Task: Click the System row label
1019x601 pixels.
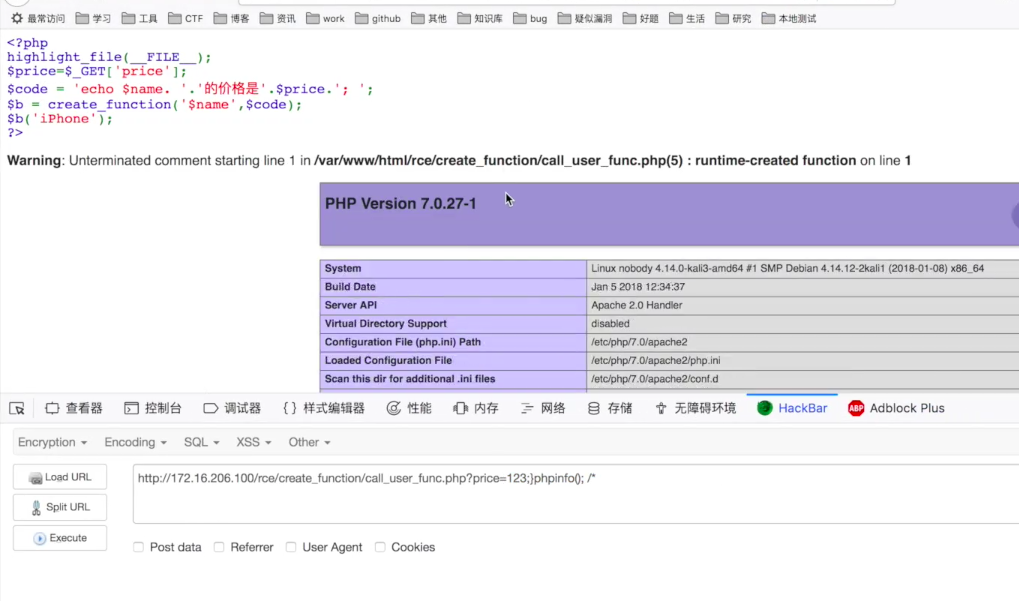Action: [343, 268]
